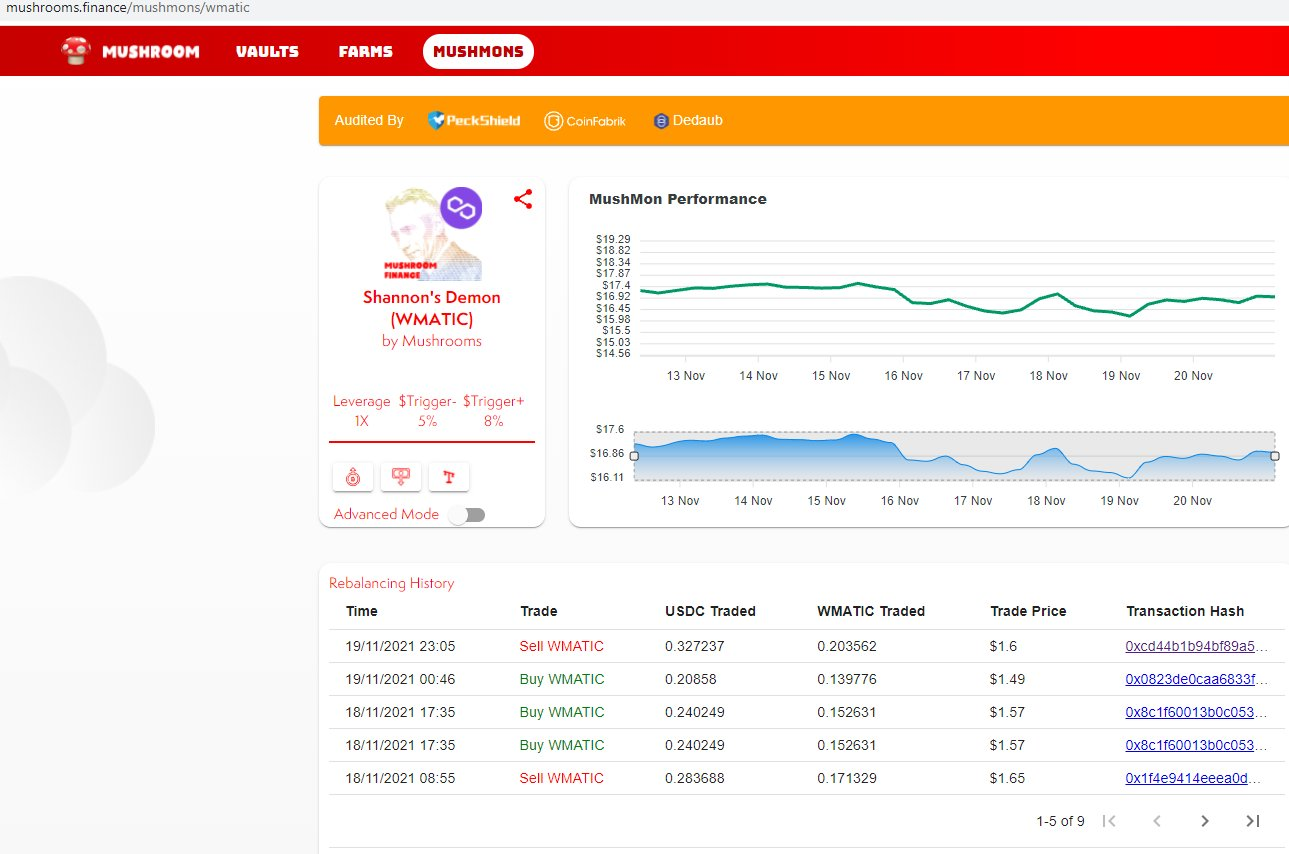Click the USDC Traded column header
The image size is (1289, 854).
(x=710, y=611)
